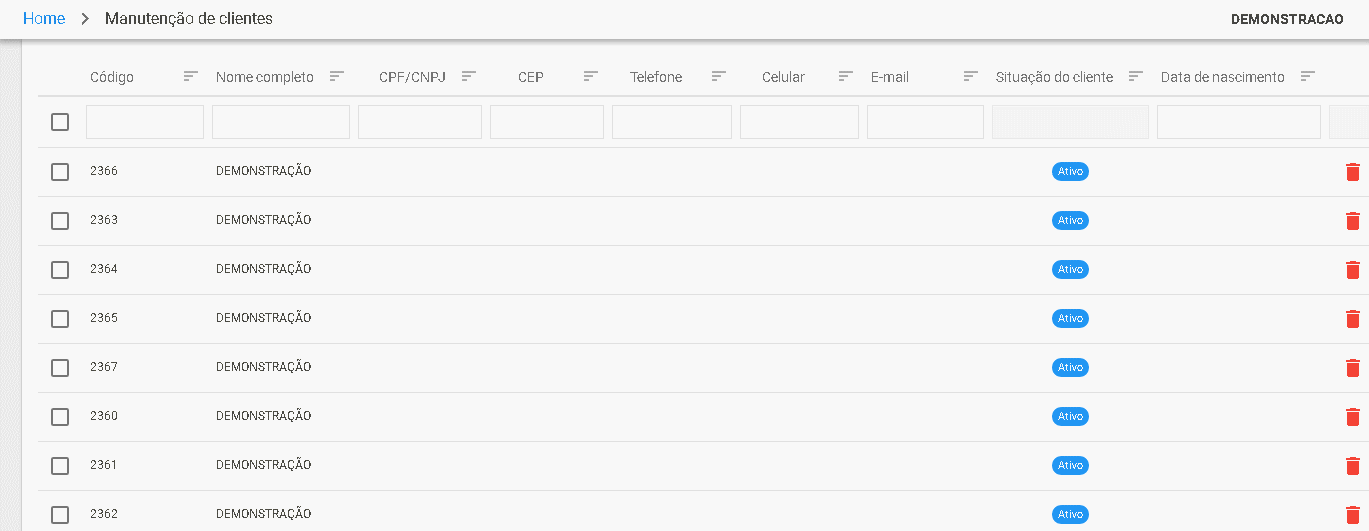This screenshot has width=1369, height=531.
Task: Click sort icon beside Data de nascimento
Action: (x=1308, y=76)
